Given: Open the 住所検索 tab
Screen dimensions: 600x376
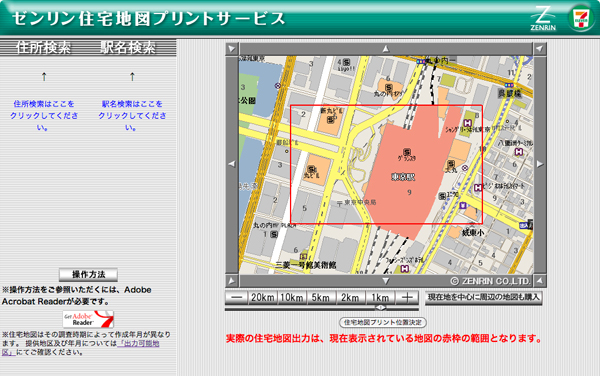Looking at the screenshot, I should [44, 48].
